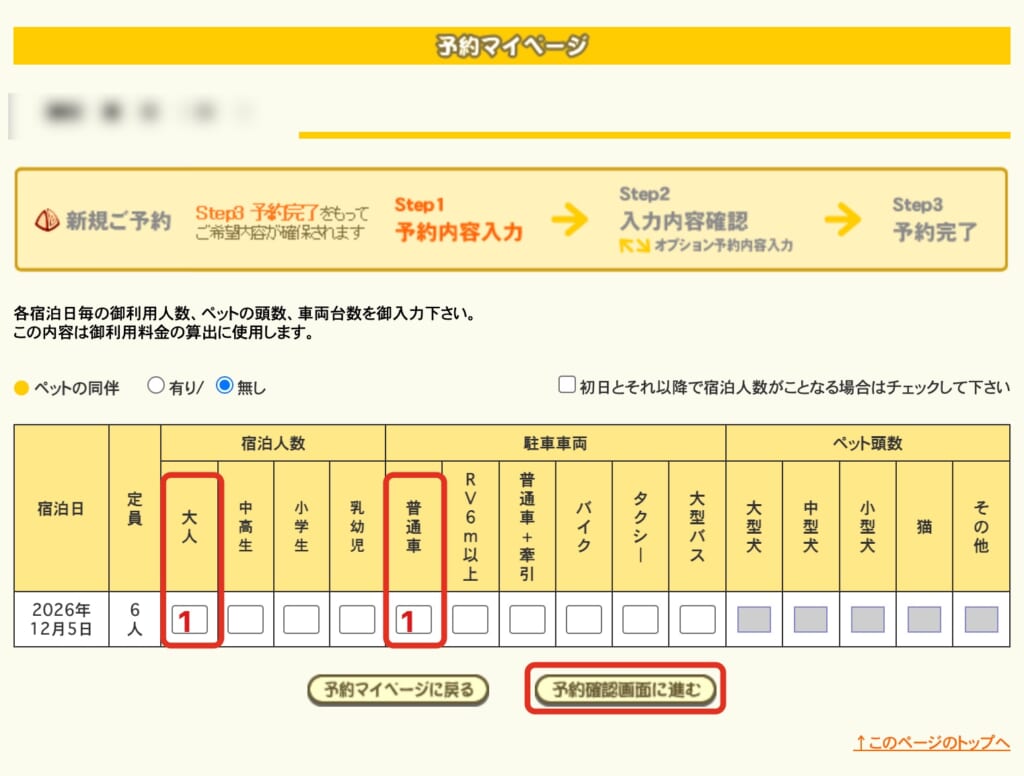1024x776 pixels.
Task: Click the 新規ご予約 heading text
Action: 118,221
